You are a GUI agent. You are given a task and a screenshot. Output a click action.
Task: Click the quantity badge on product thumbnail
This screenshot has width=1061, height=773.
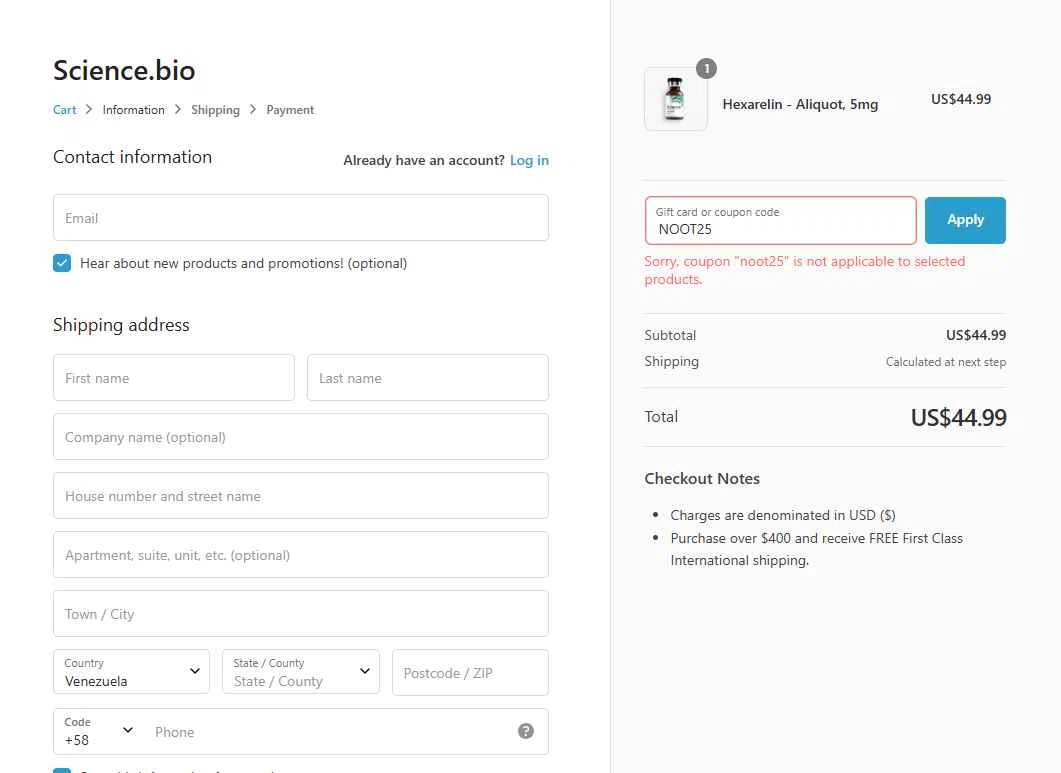(x=706, y=68)
